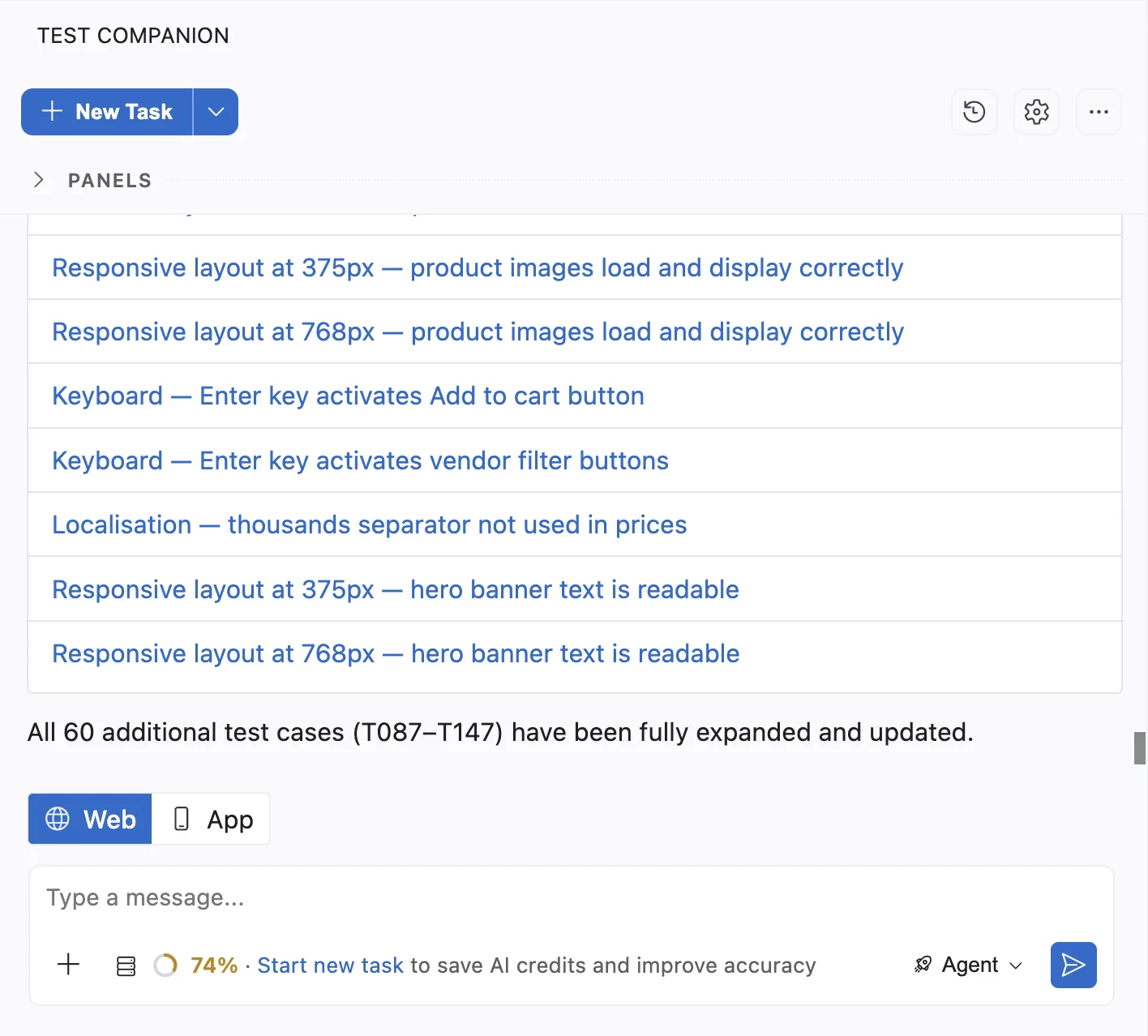Send message with paper plane button
This screenshot has height=1036, width=1148.
point(1073,965)
